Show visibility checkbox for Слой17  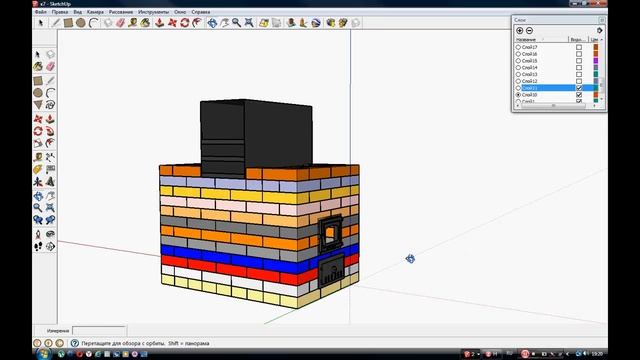[579, 47]
